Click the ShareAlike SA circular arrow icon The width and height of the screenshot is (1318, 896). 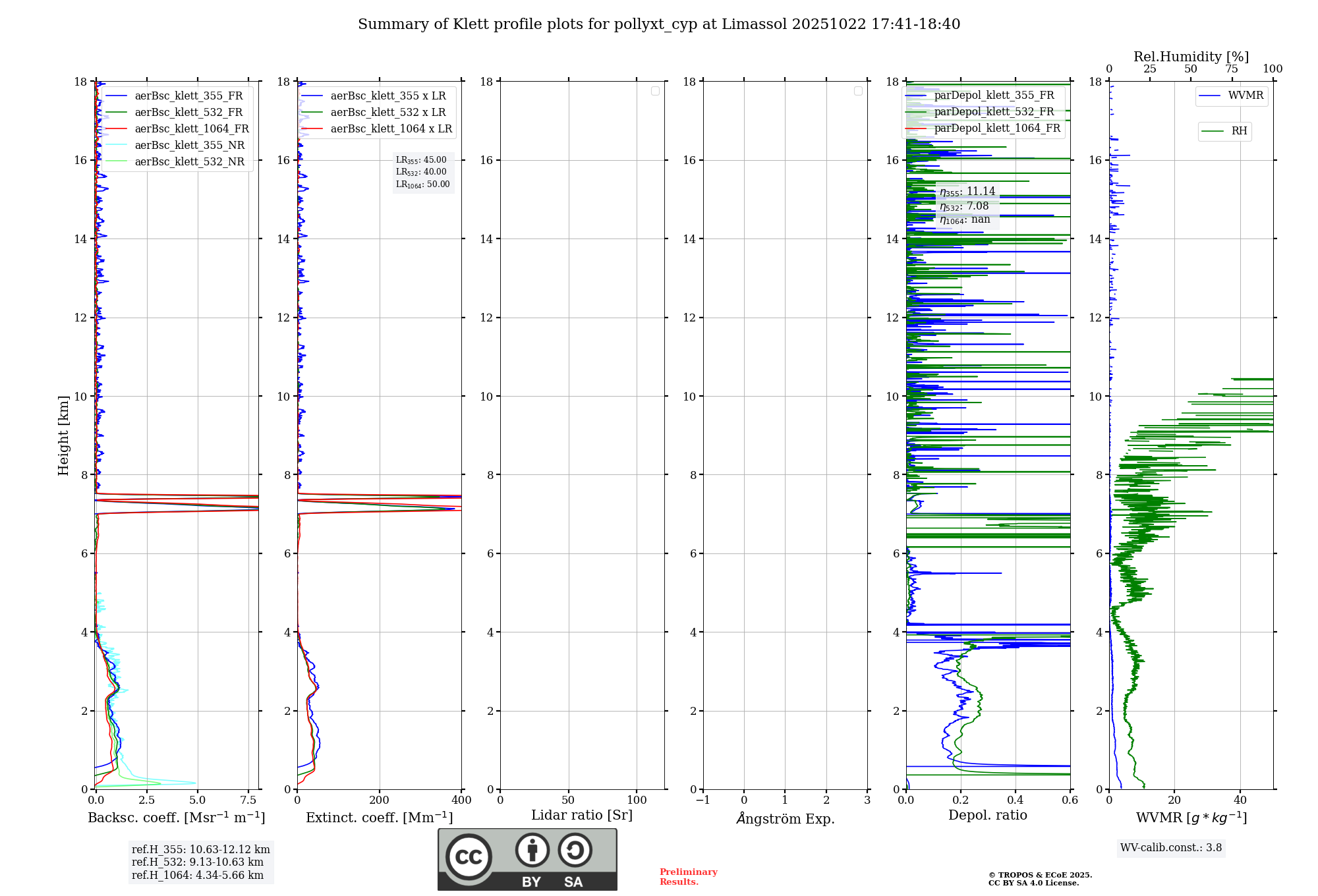point(575,850)
